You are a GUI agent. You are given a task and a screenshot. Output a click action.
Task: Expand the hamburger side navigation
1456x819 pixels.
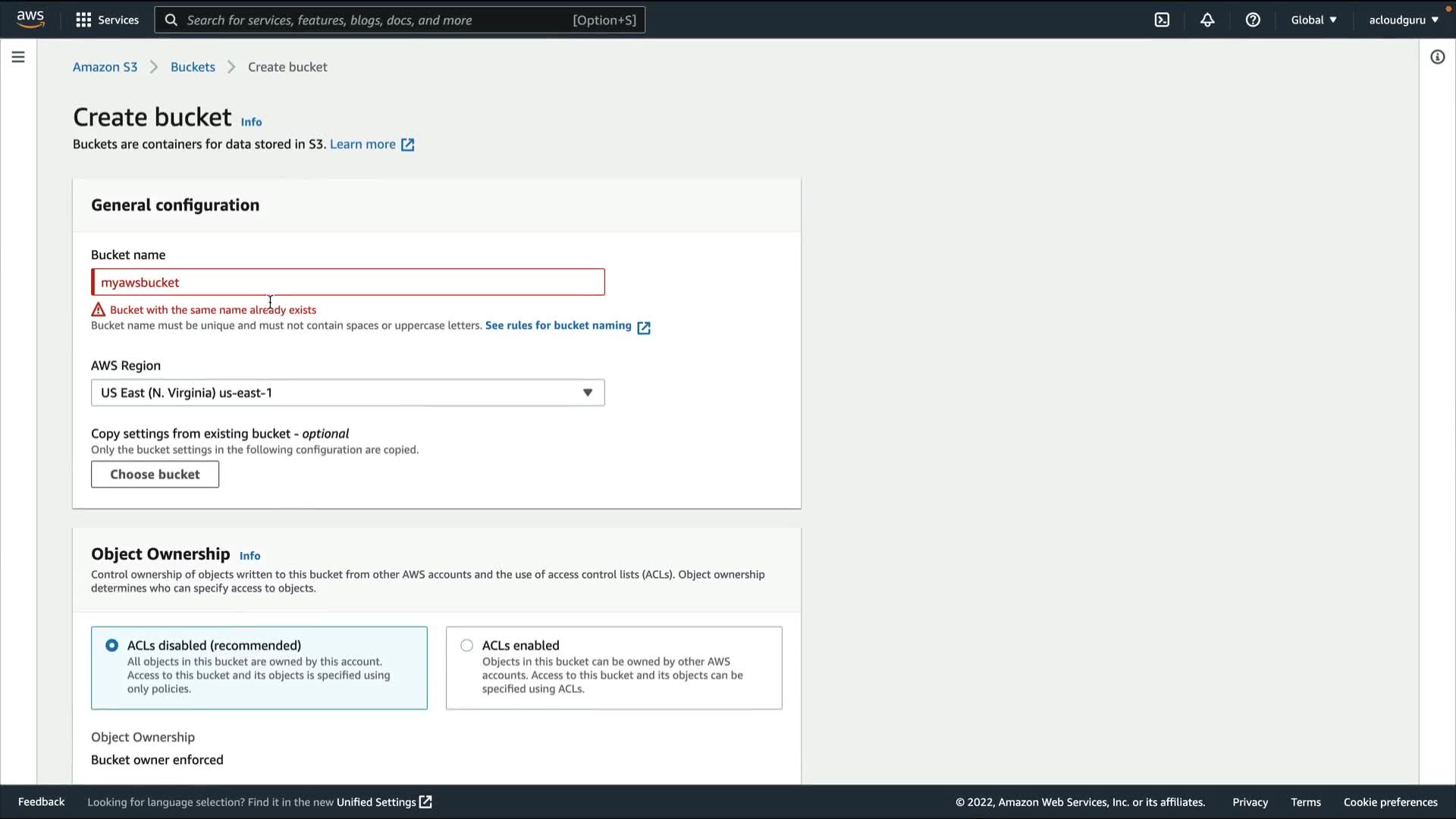pos(18,57)
